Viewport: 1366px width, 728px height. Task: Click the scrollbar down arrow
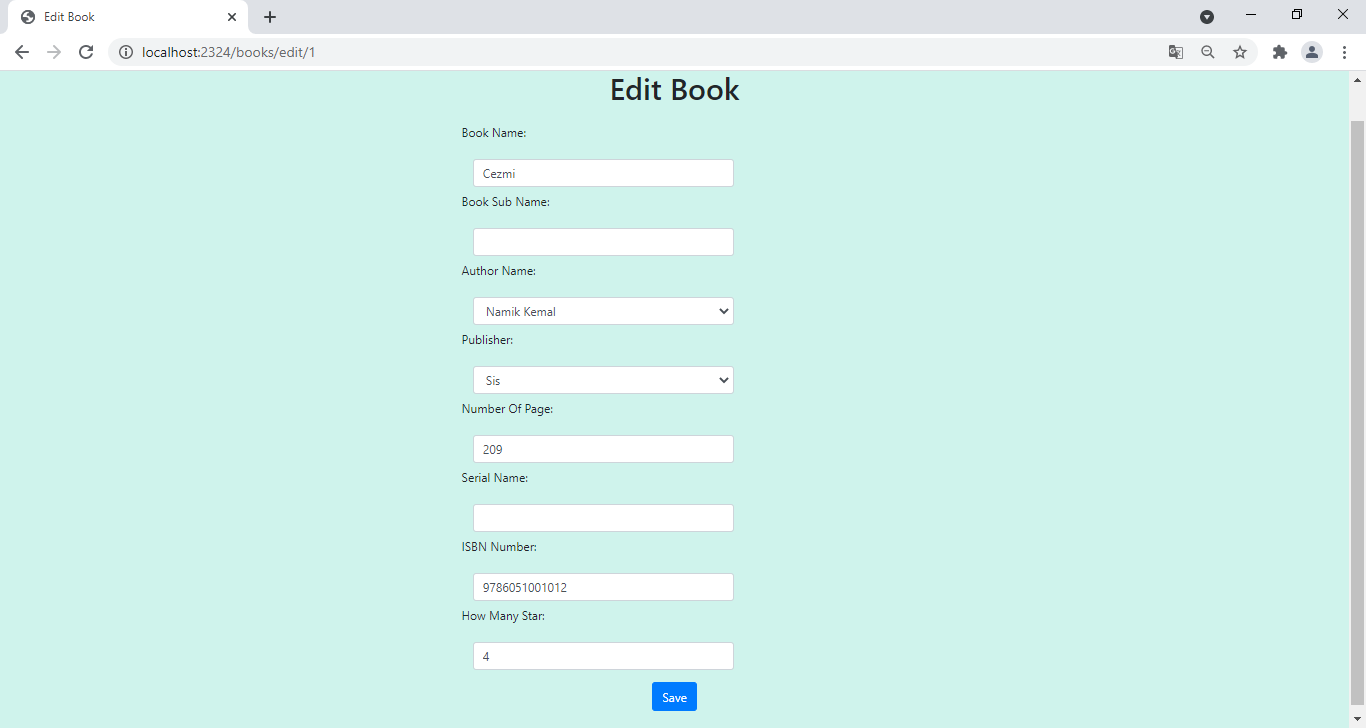[1357, 717]
